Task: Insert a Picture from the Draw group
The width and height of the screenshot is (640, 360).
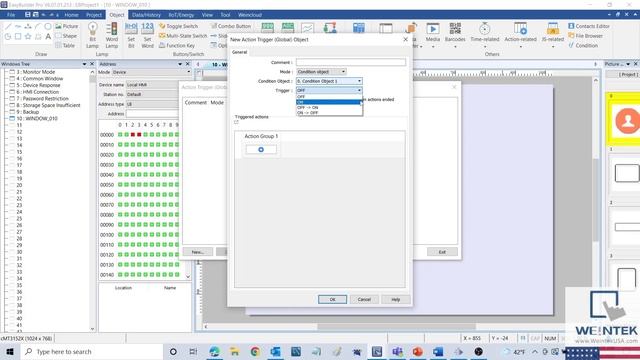Action: tap(67, 26)
